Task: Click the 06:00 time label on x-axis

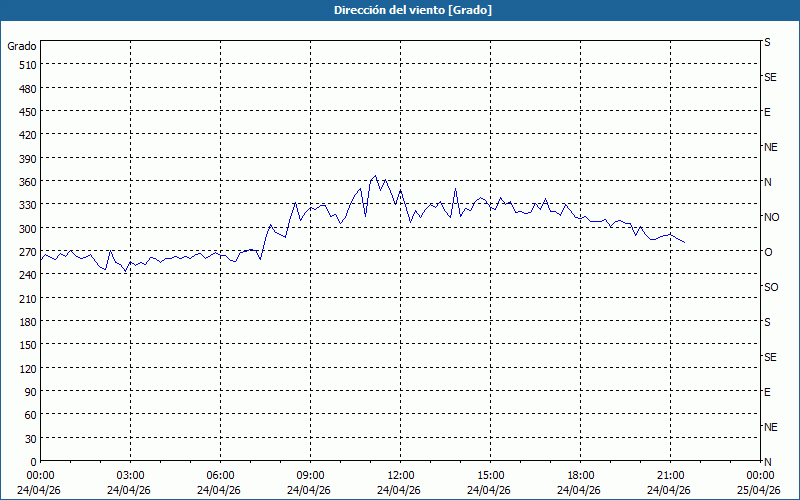Action: point(220,475)
